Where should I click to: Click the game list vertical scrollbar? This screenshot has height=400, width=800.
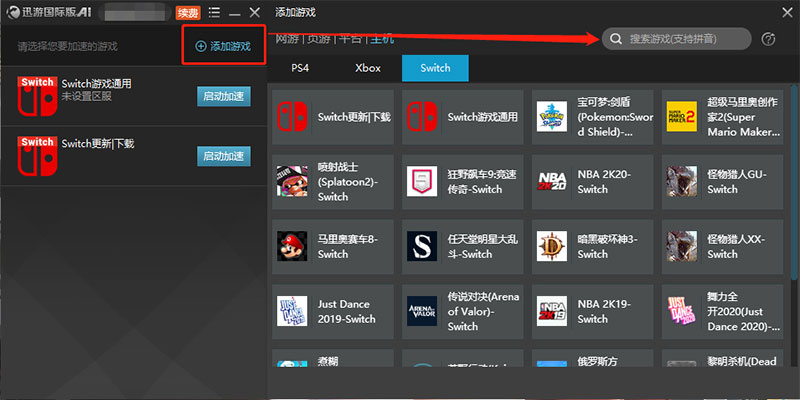click(x=794, y=183)
